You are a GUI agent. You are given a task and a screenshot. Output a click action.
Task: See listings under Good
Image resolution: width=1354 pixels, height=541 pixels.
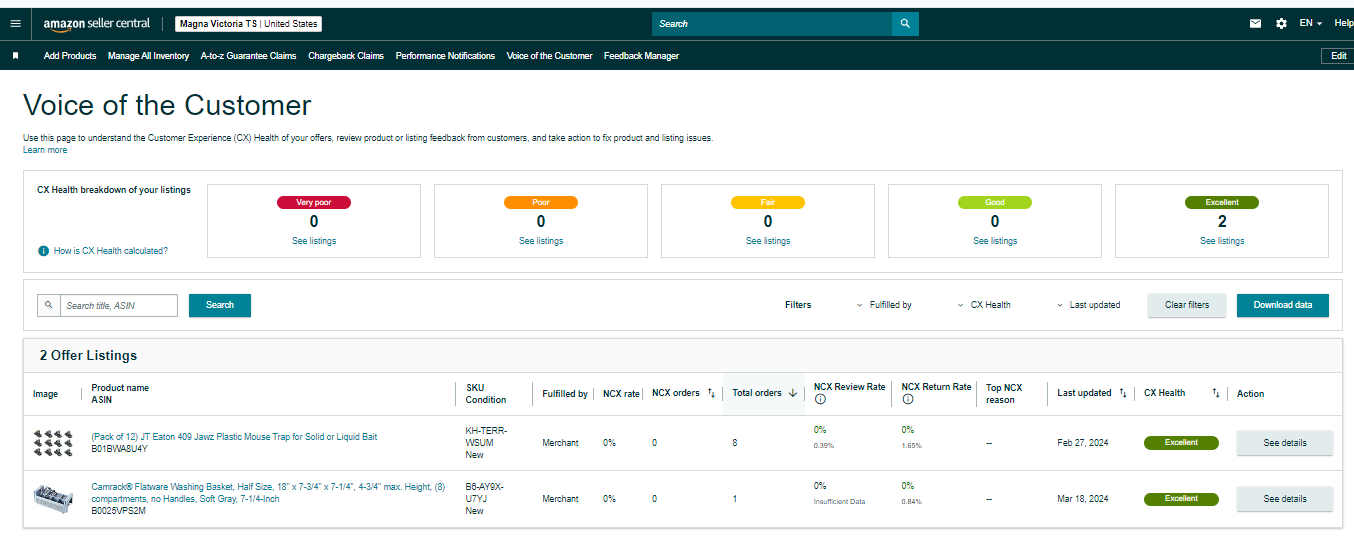click(x=995, y=241)
